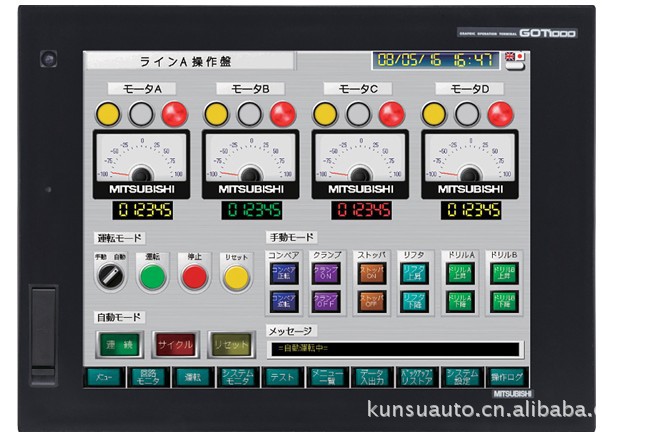Click Motor D red indicator lamp
Image resolution: width=658 pixels, height=437 pixels.
(x=500, y=114)
